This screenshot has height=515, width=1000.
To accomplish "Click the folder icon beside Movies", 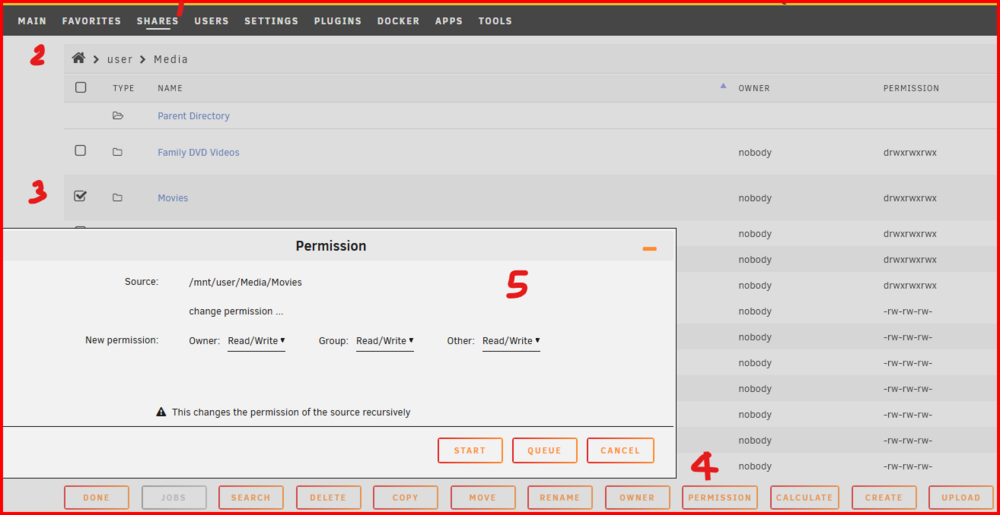I will 117,198.
